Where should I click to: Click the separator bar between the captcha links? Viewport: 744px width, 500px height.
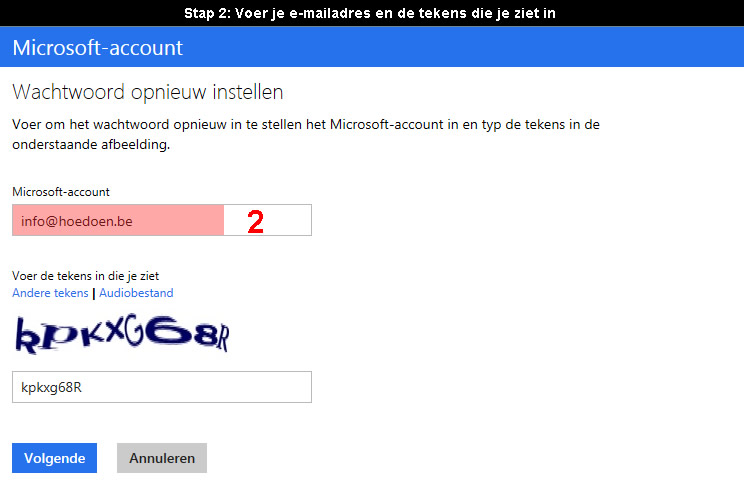[93, 293]
